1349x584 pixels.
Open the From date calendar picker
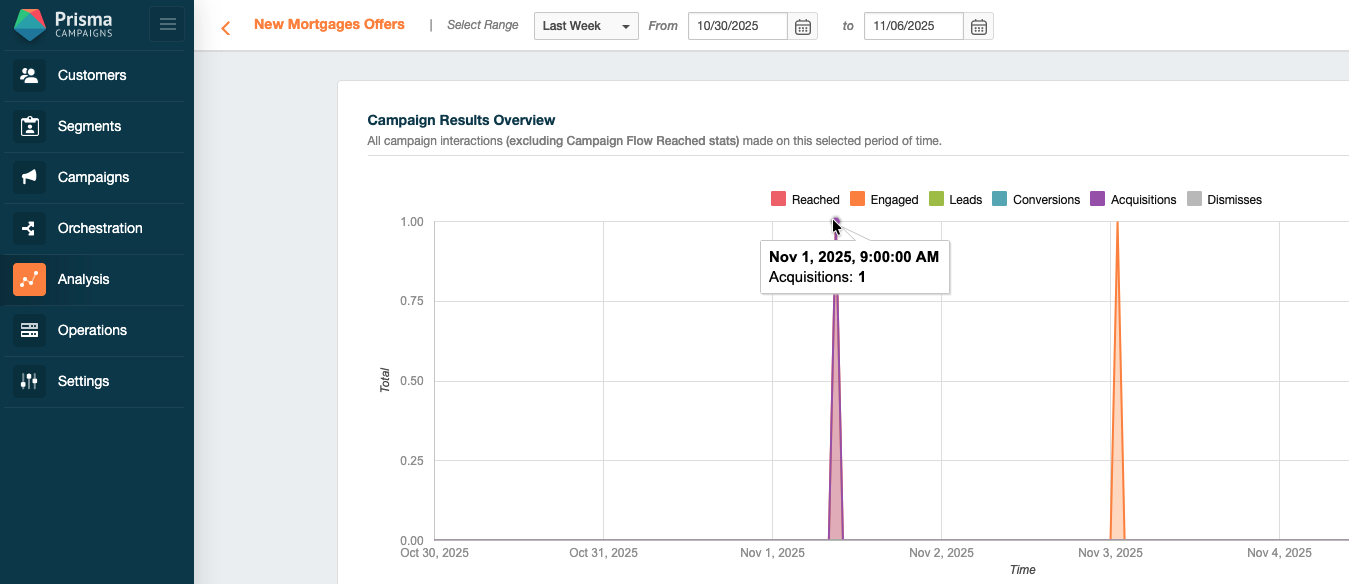tap(802, 27)
